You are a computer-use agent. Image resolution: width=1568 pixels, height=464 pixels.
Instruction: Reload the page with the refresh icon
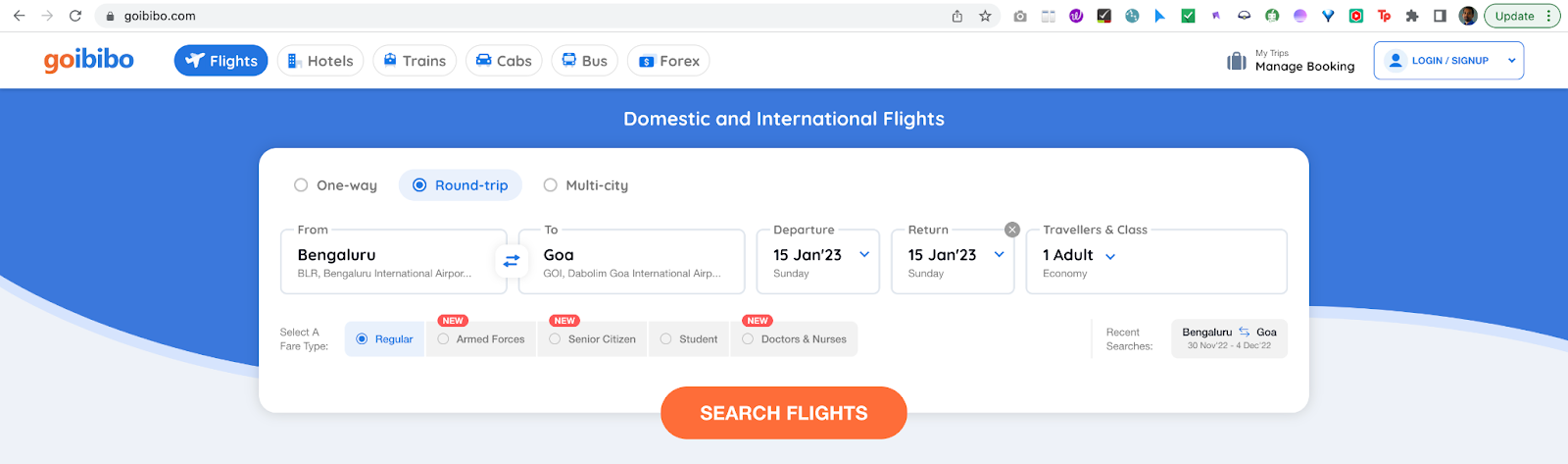tap(75, 16)
